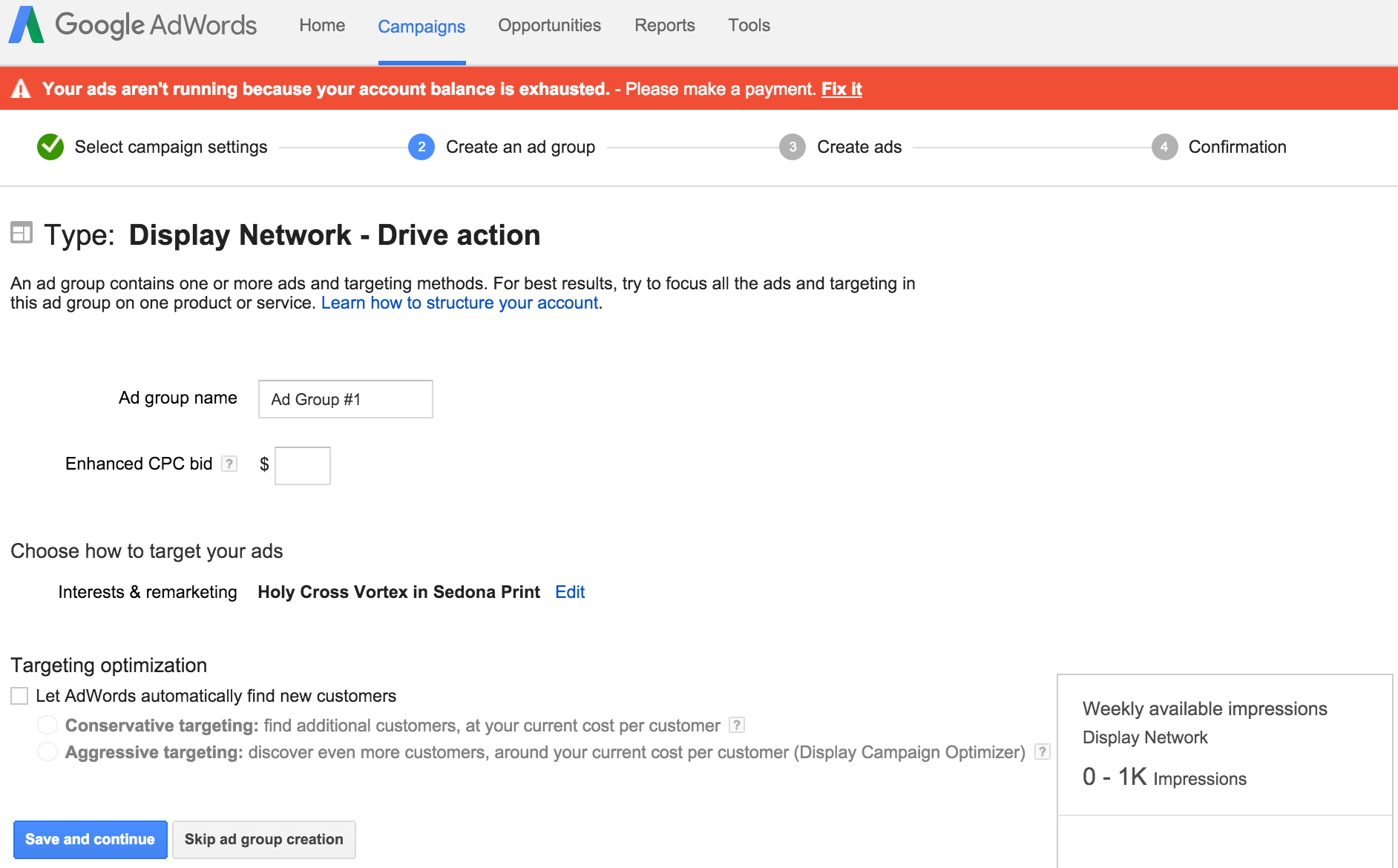1398x868 pixels.
Task: Open the Tools menu
Action: point(749,24)
